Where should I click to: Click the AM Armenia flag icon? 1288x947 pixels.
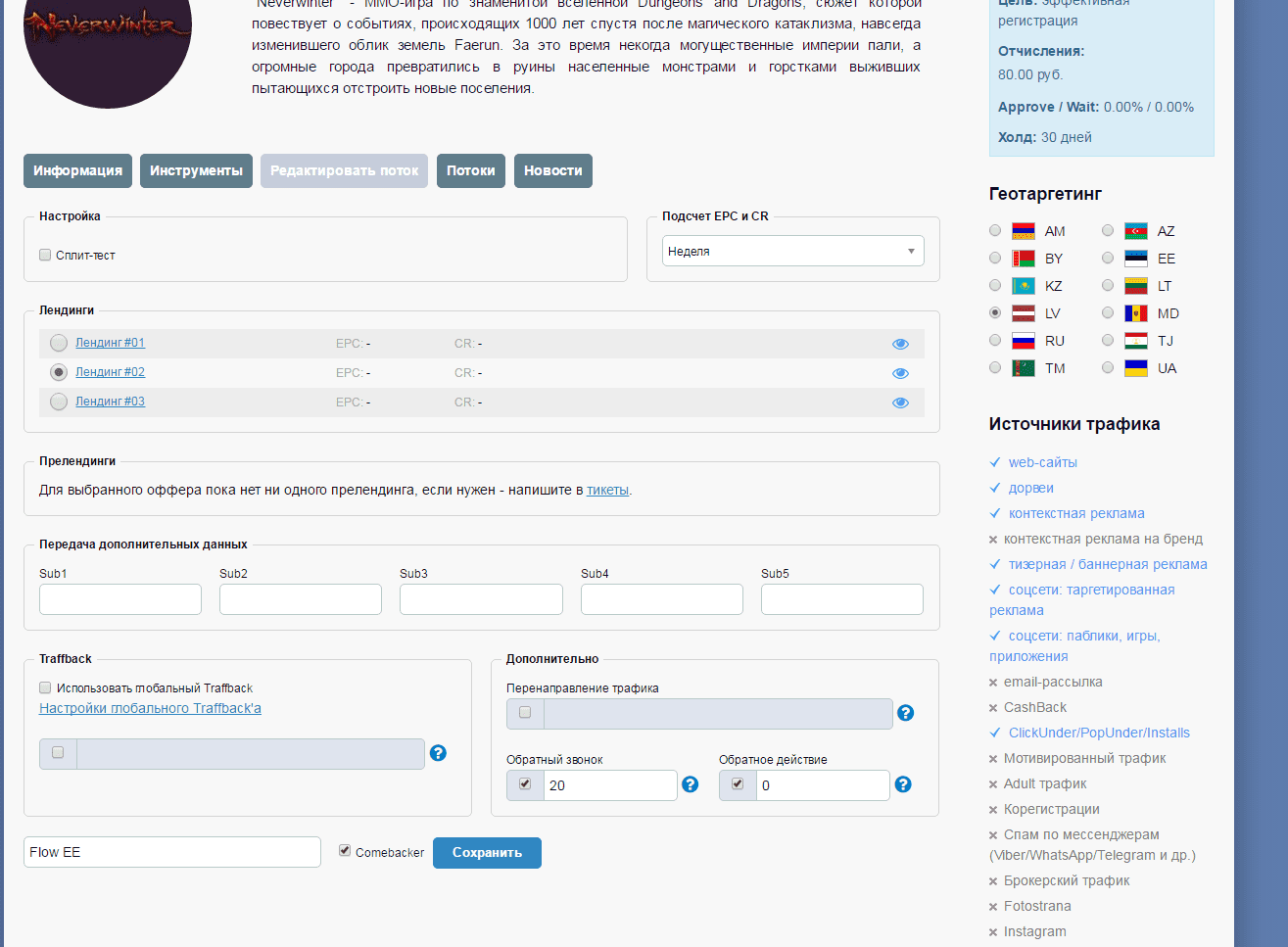pyautogui.click(x=1023, y=231)
